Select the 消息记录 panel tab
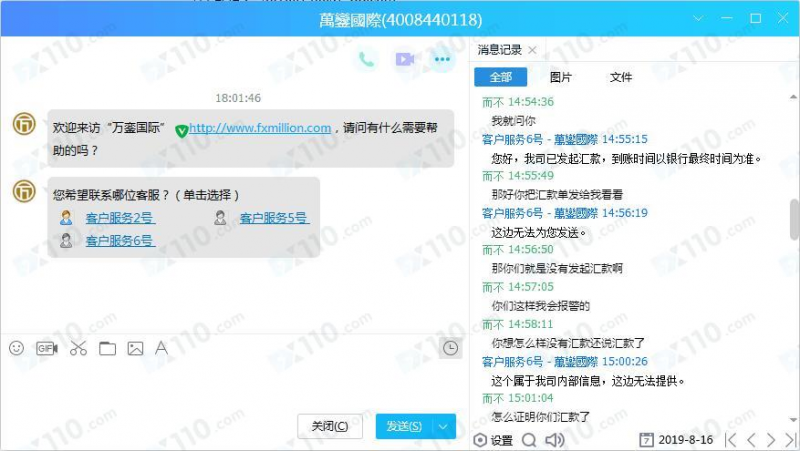The width and height of the screenshot is (800, 451). [x=499, y=49]
